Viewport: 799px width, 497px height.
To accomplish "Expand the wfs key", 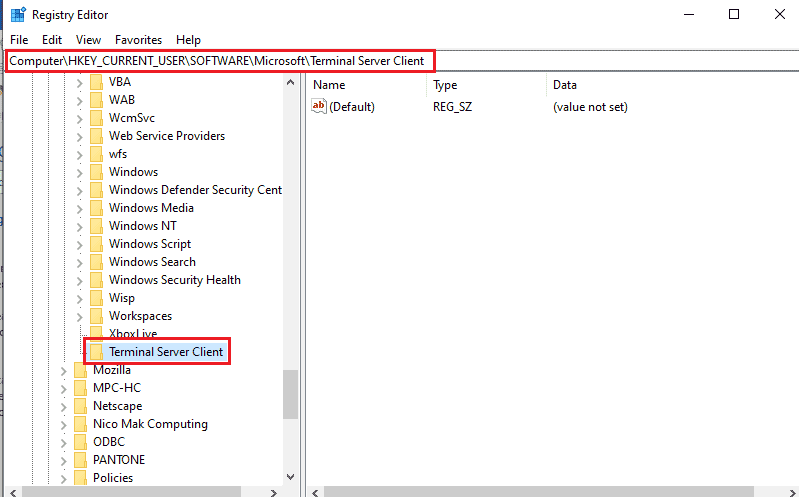I will point(79,154).
